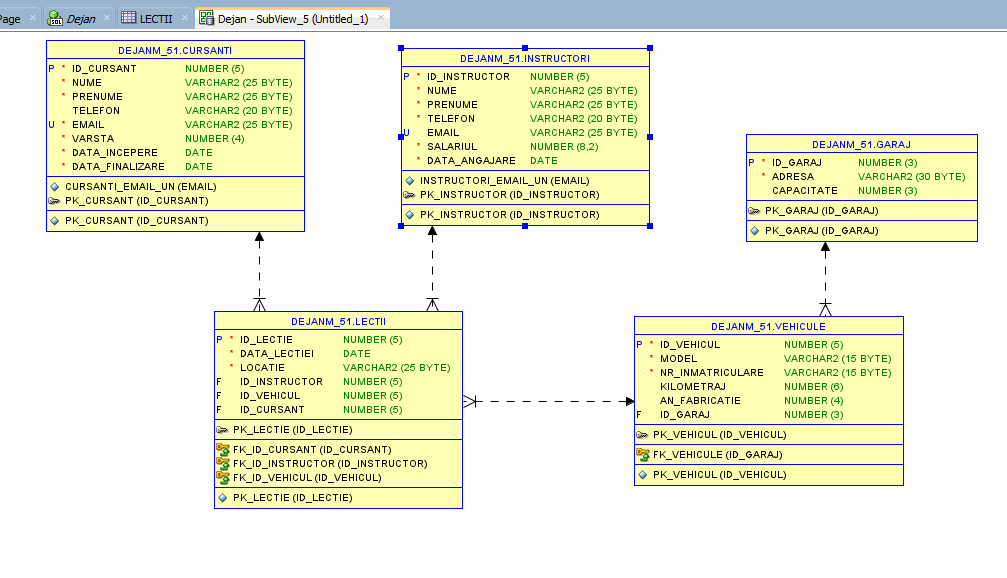Click the diamond icon beside INSTRUCTORI_EMAIL_UN
The width and height of the screenshot is (1007, 578).
pyautogui.click(x=410, y=180)
